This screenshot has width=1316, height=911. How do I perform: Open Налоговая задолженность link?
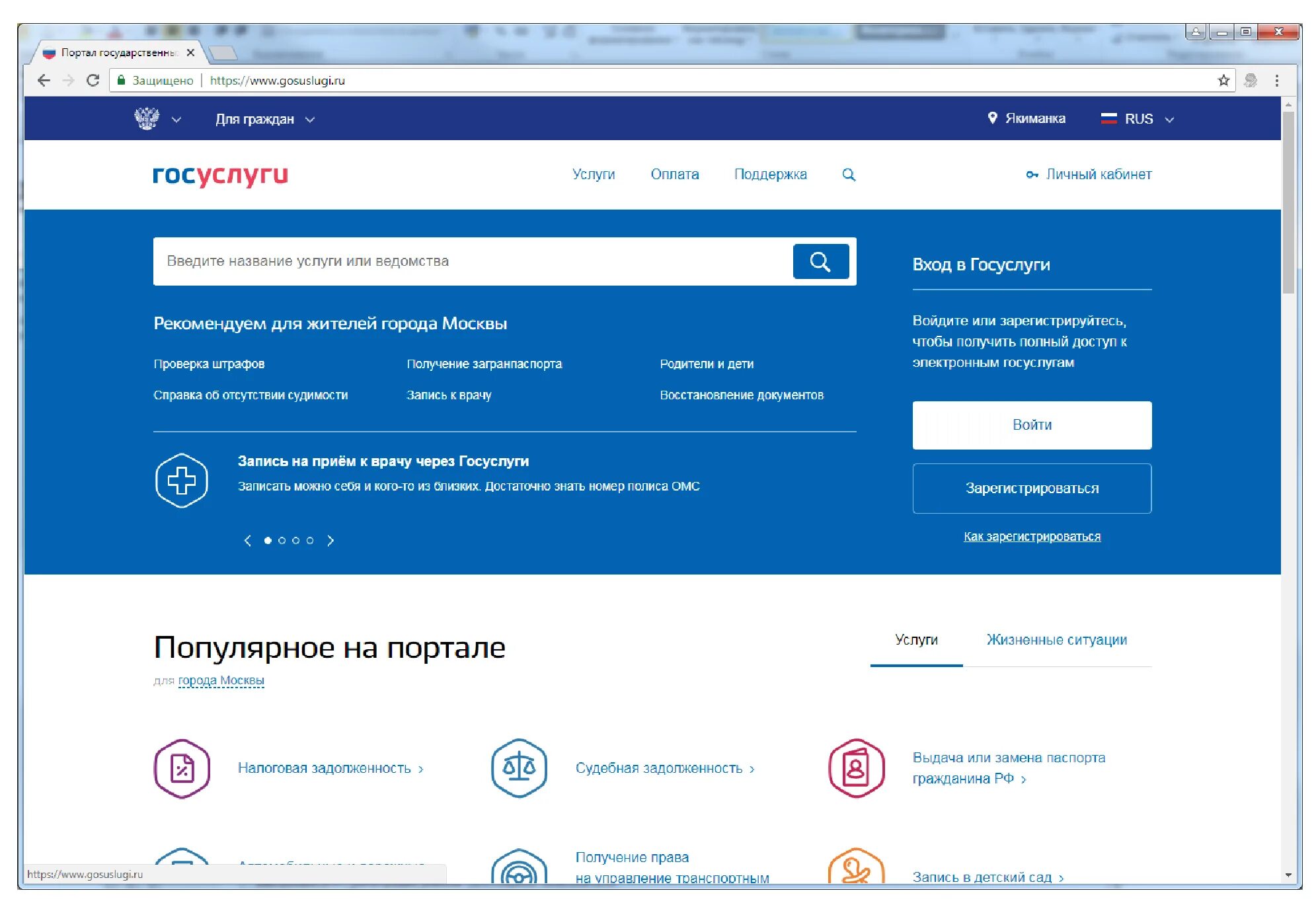[x=330, y=768]
